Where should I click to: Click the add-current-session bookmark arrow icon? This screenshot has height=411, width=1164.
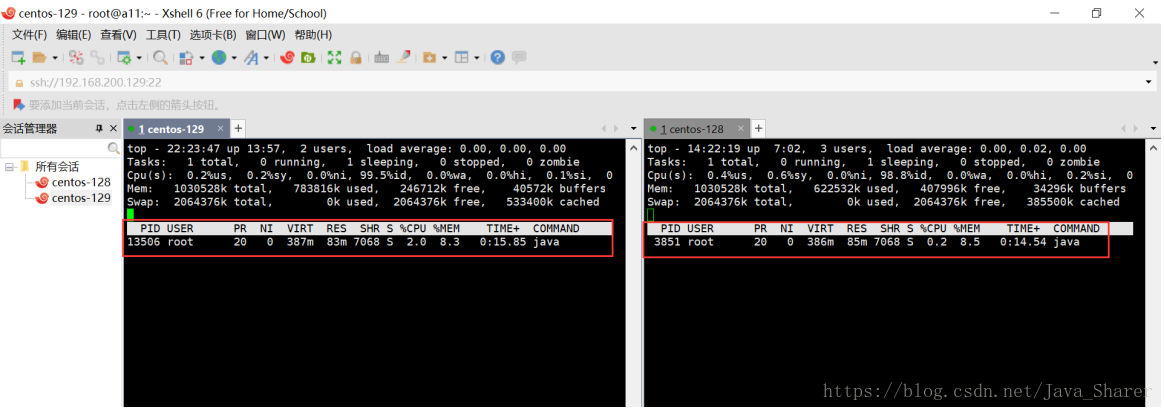pyautogui.click(x=19, y=105)
